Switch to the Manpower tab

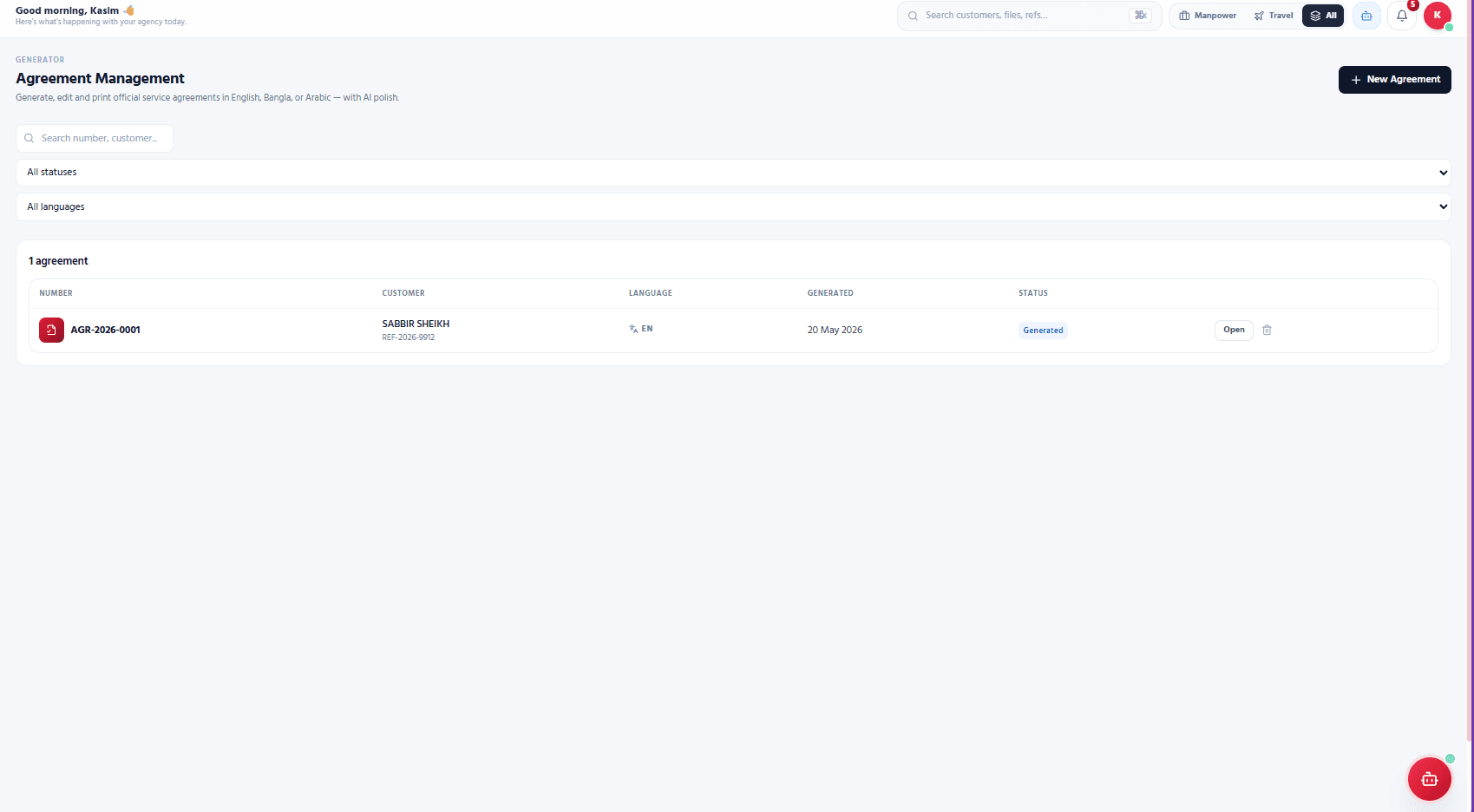(x=1208, y=16)
